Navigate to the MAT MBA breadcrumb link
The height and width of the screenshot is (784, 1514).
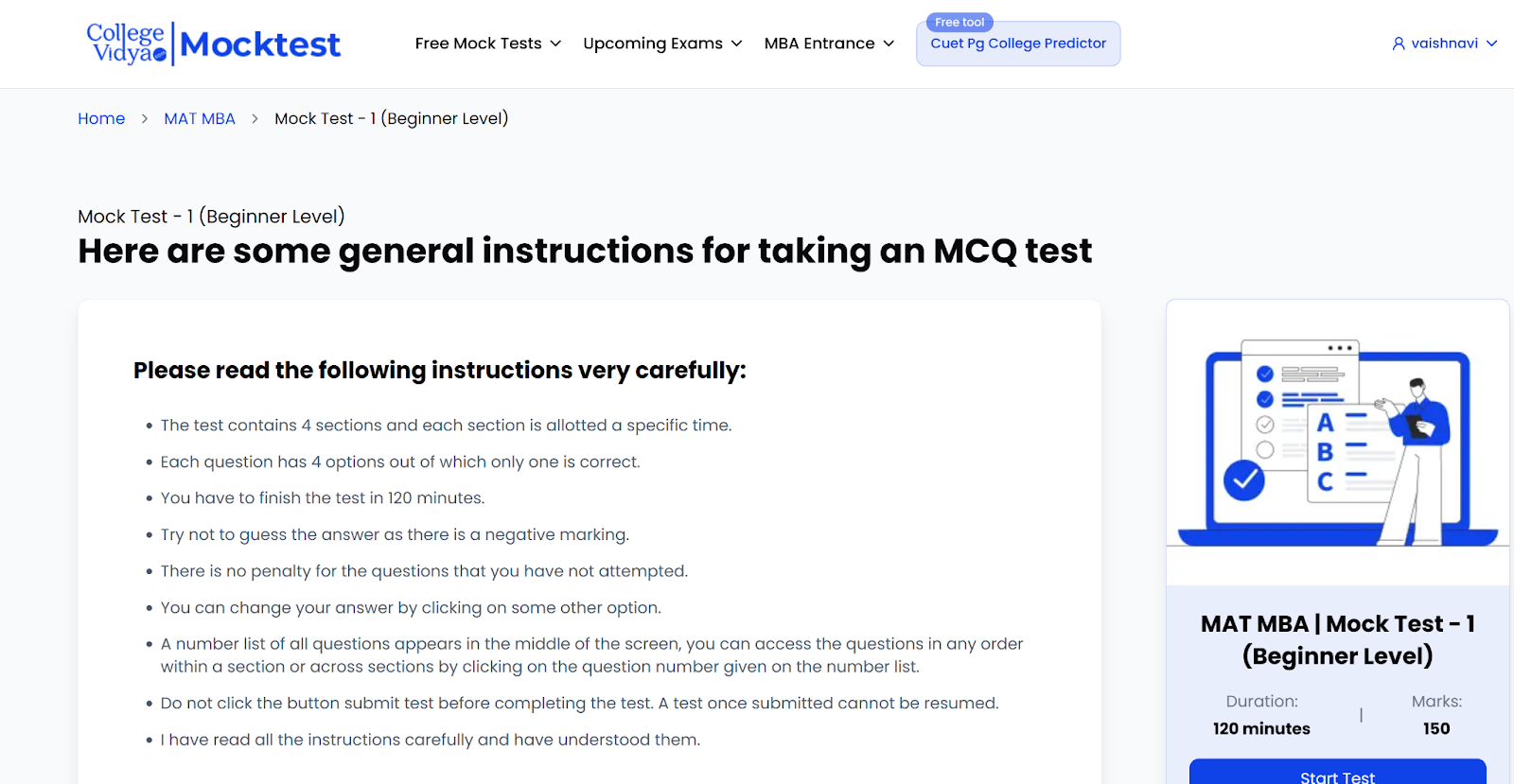tap(200, 119)
